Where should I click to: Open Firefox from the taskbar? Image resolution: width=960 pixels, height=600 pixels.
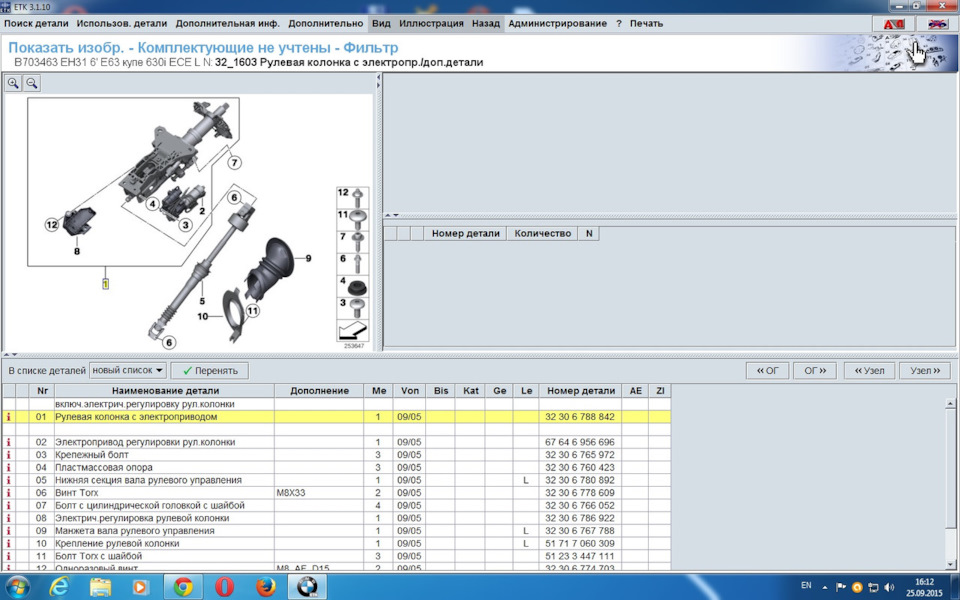(x=266, y=587)
